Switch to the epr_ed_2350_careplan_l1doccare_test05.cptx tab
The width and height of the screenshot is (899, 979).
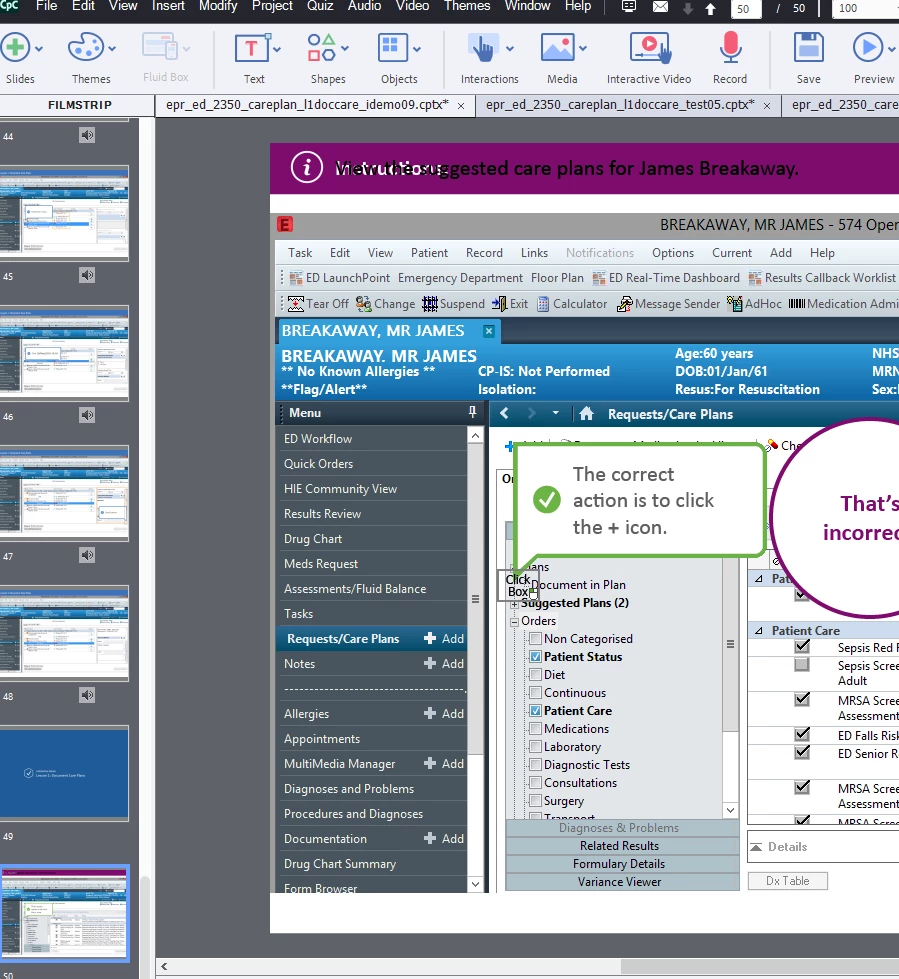click(620, 105)
